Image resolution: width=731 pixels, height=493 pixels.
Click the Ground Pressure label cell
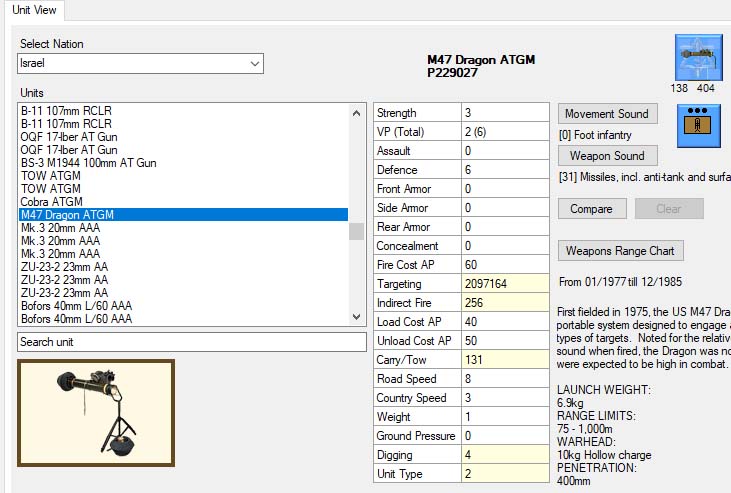[x=418, y=436]
